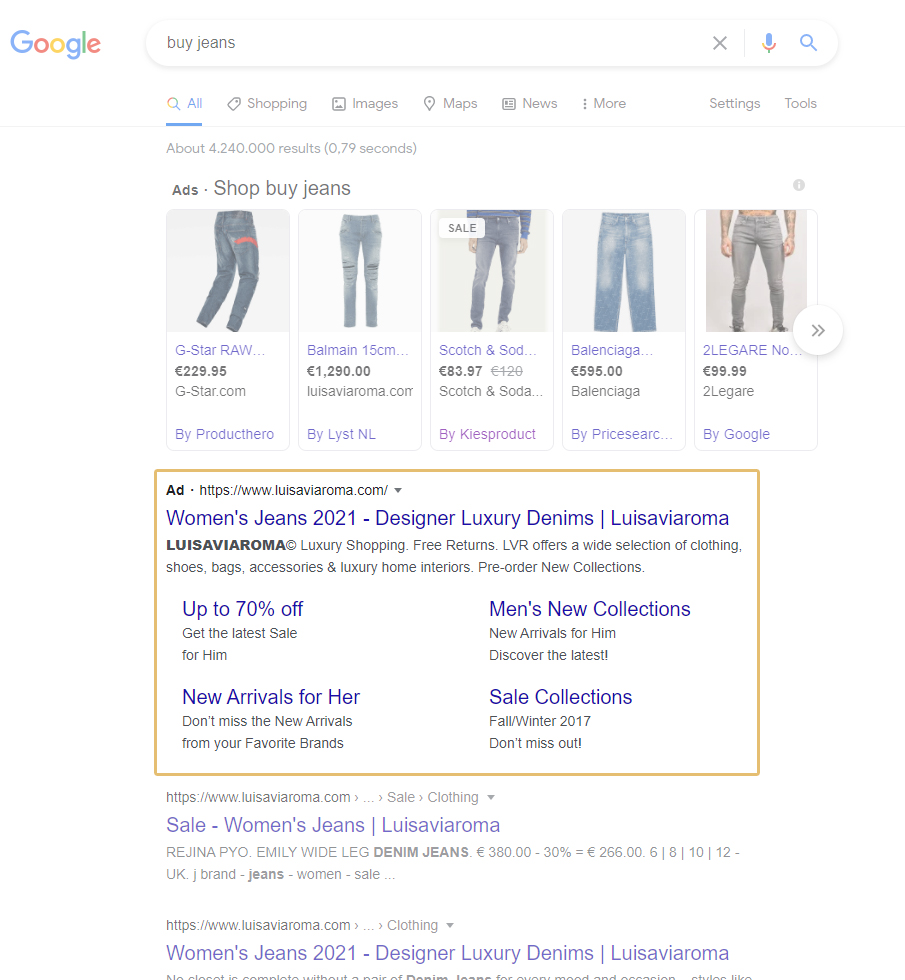Click inside the buy jeans search field
The height and width of the screenshot is (980, 905).
tap(420, 43)
